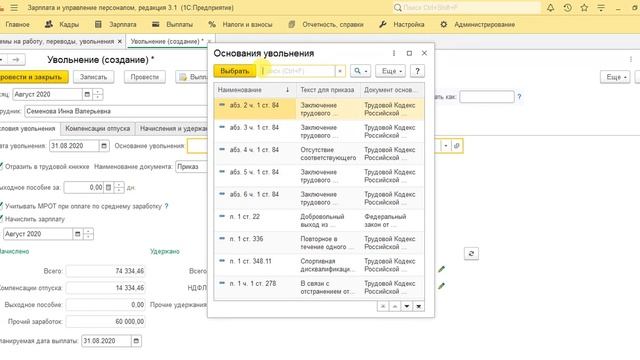Click the search magnifier in dialog toolbar

coord(358,71)
